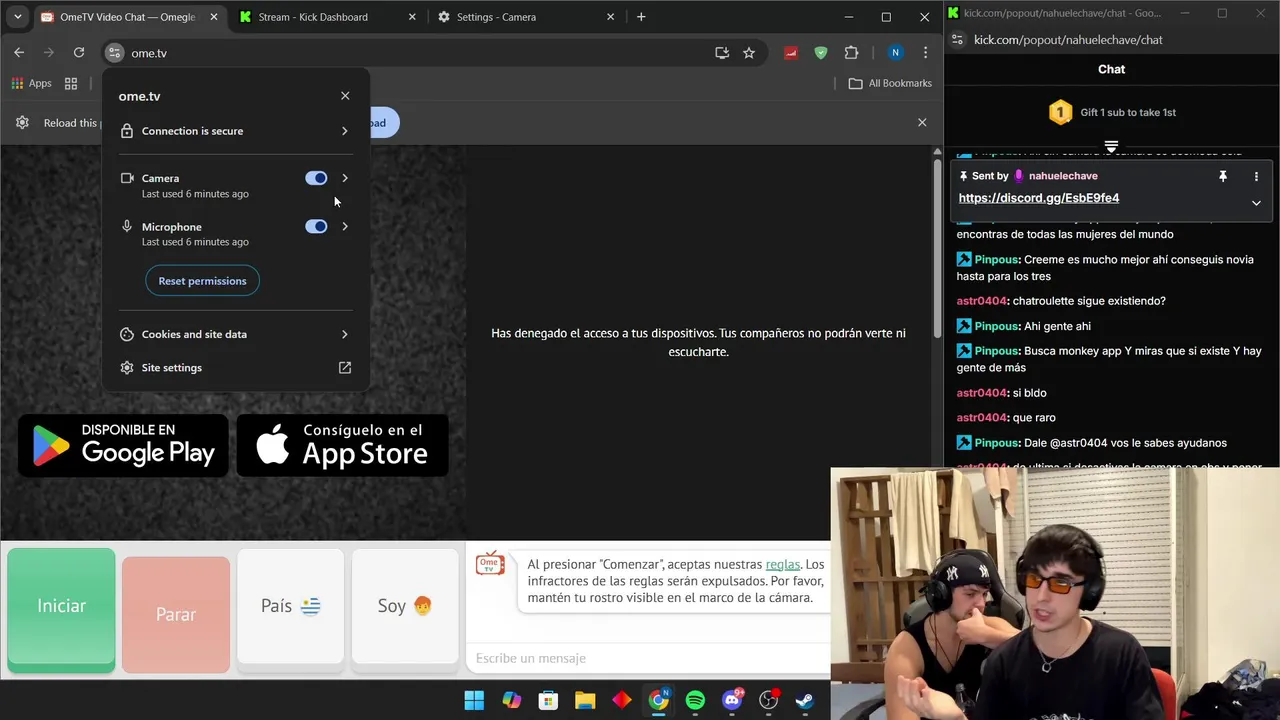The image size is (1280, 720).
Task: Open a new browser tab
Action: pos(641,17)
